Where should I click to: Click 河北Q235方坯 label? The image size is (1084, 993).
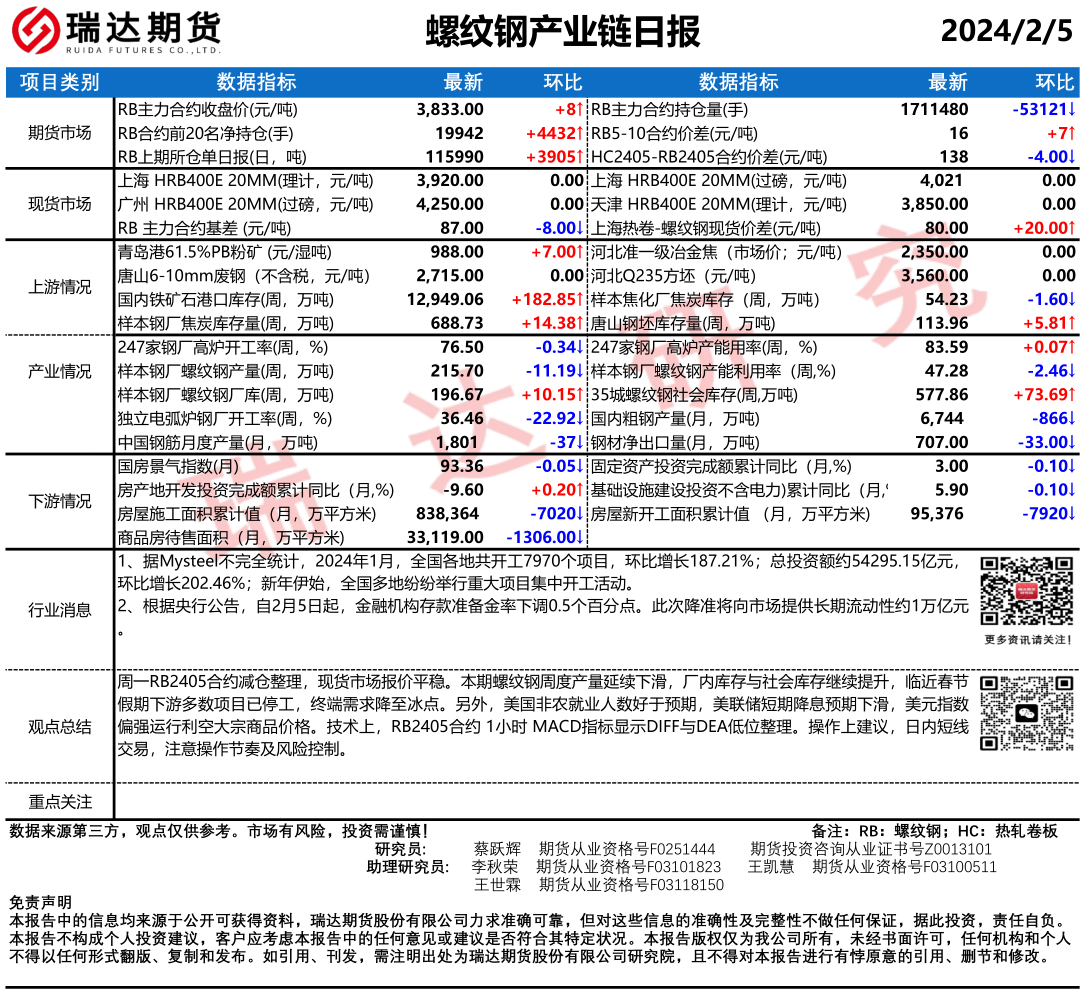tap(673, 276)
